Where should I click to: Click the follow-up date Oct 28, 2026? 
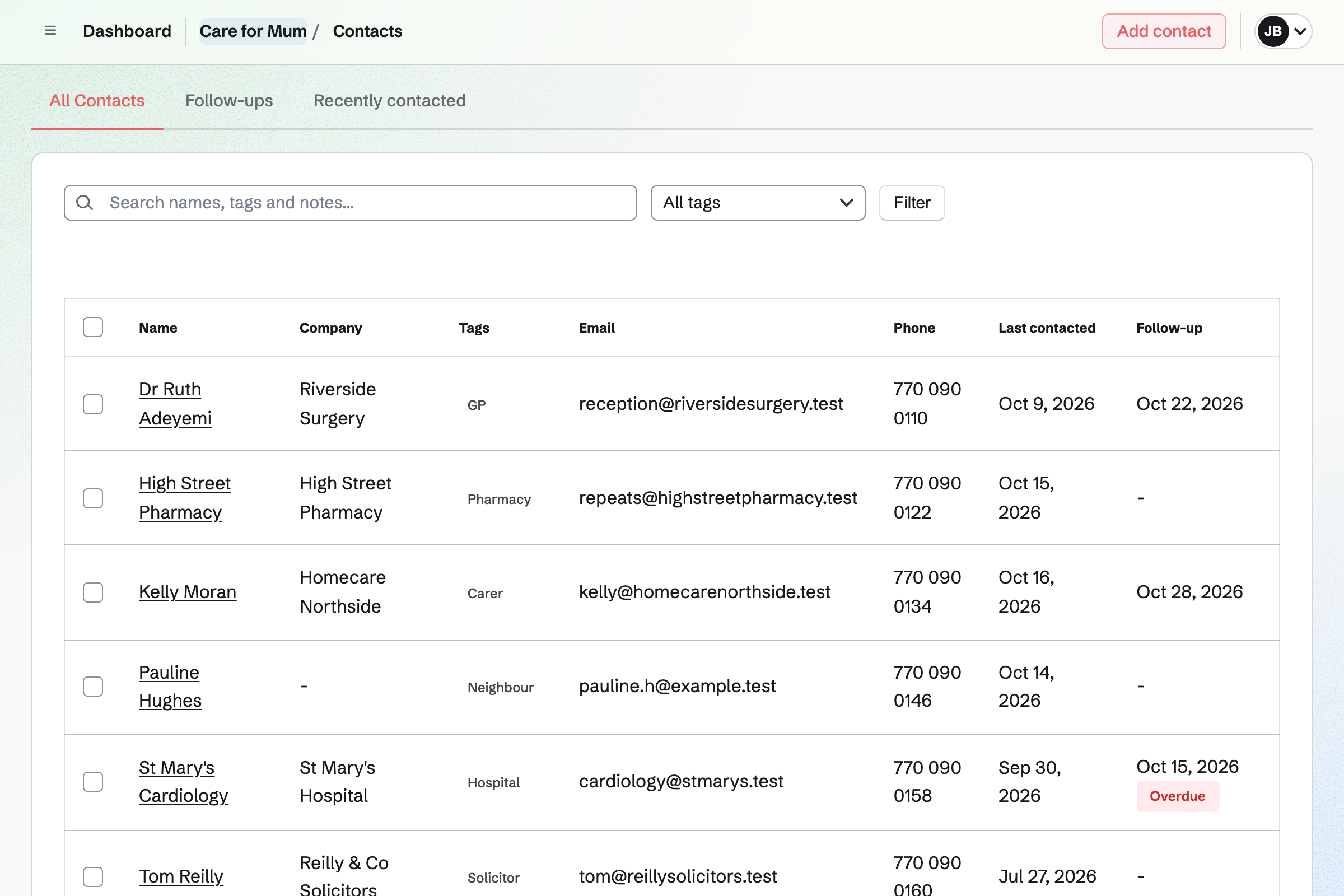coord(1189,592)
